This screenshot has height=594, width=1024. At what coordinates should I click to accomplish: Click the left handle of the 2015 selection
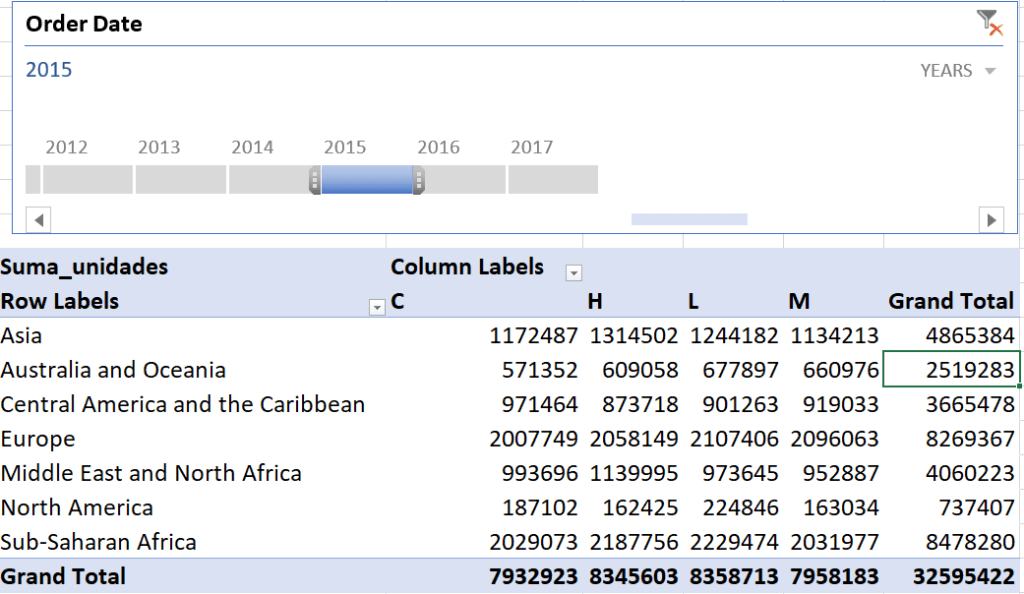[x=315, y=180]
